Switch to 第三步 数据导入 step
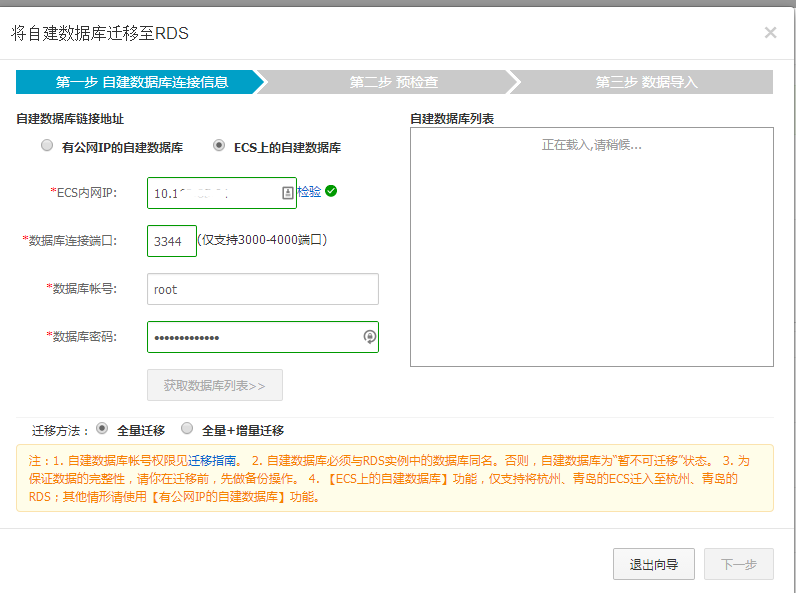Image resolution: width=796 pixels, height=593 pixels. [x=646, y=82]
